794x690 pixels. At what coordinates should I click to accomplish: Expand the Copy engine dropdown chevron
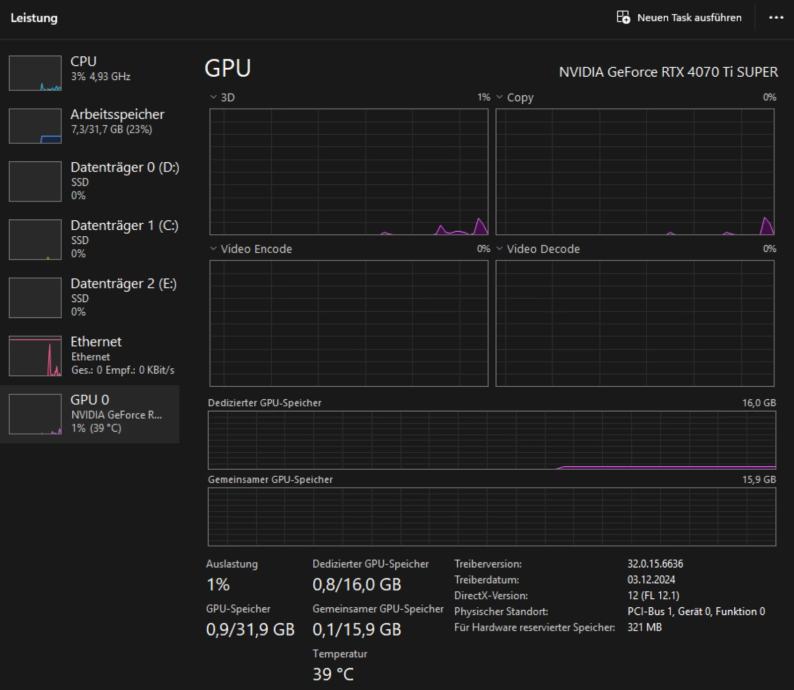click(499, 97)
